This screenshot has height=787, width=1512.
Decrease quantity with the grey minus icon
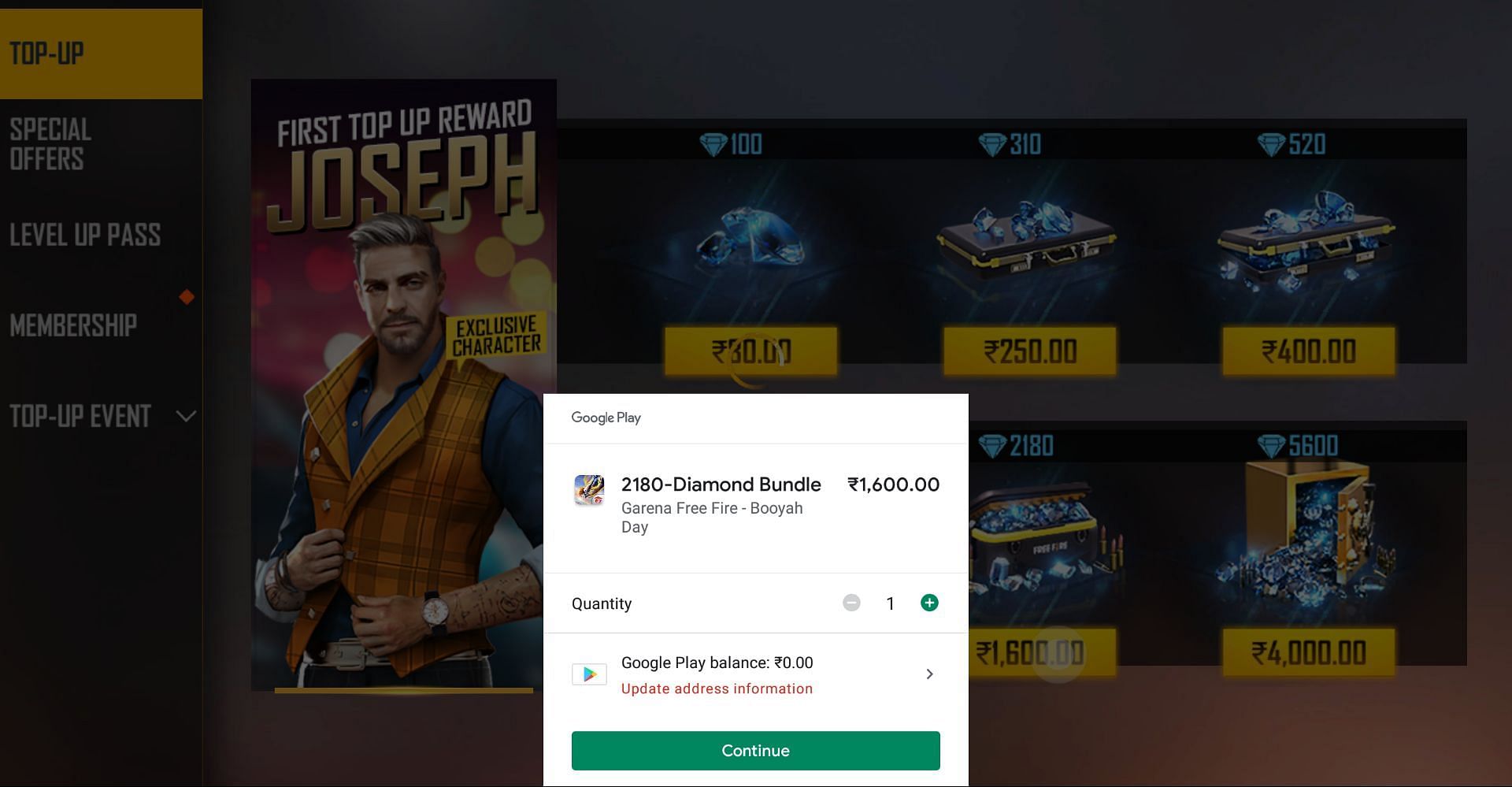tap(851, 603)
